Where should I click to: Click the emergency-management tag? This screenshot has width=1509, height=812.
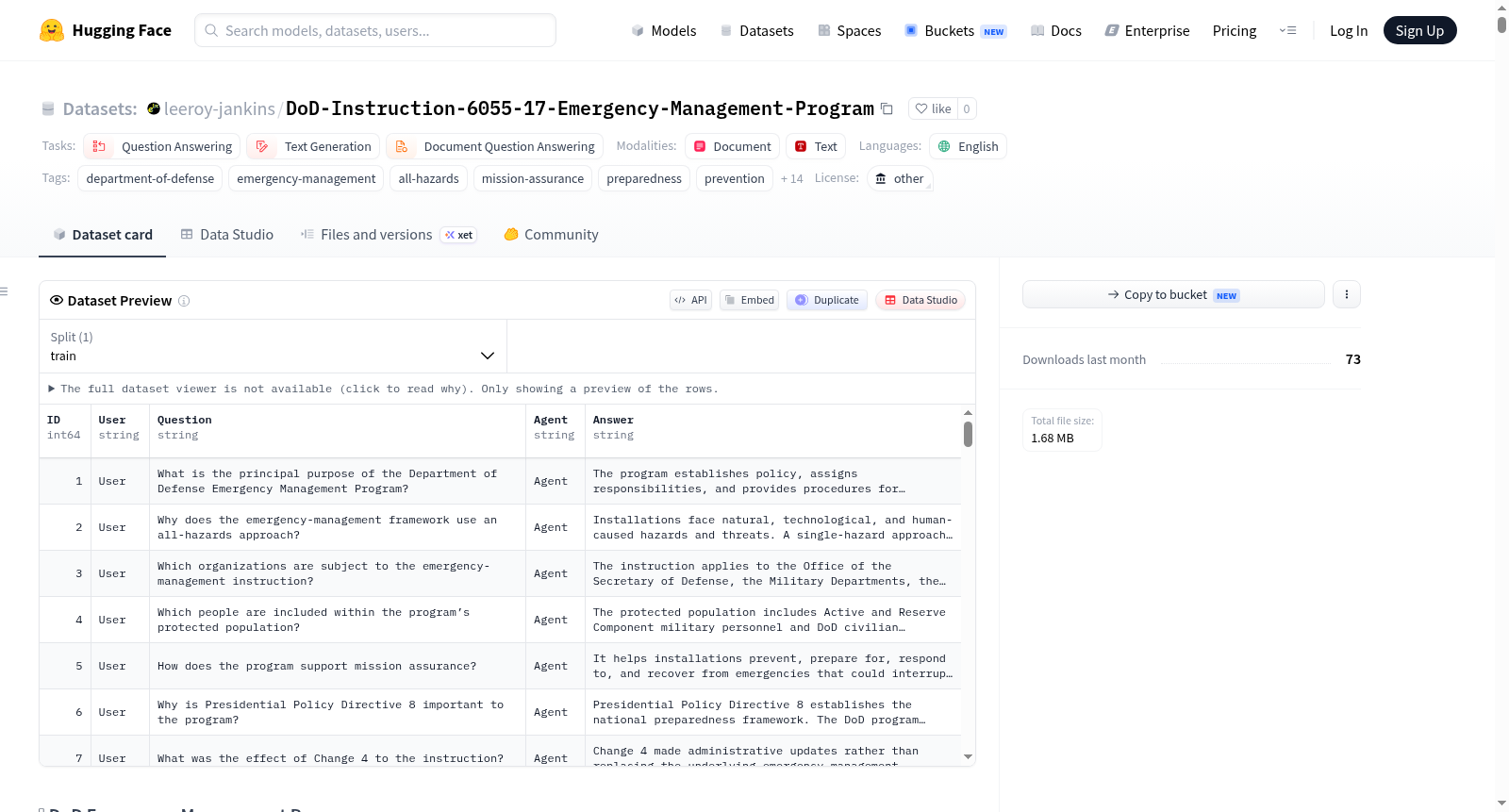[307, 178]
